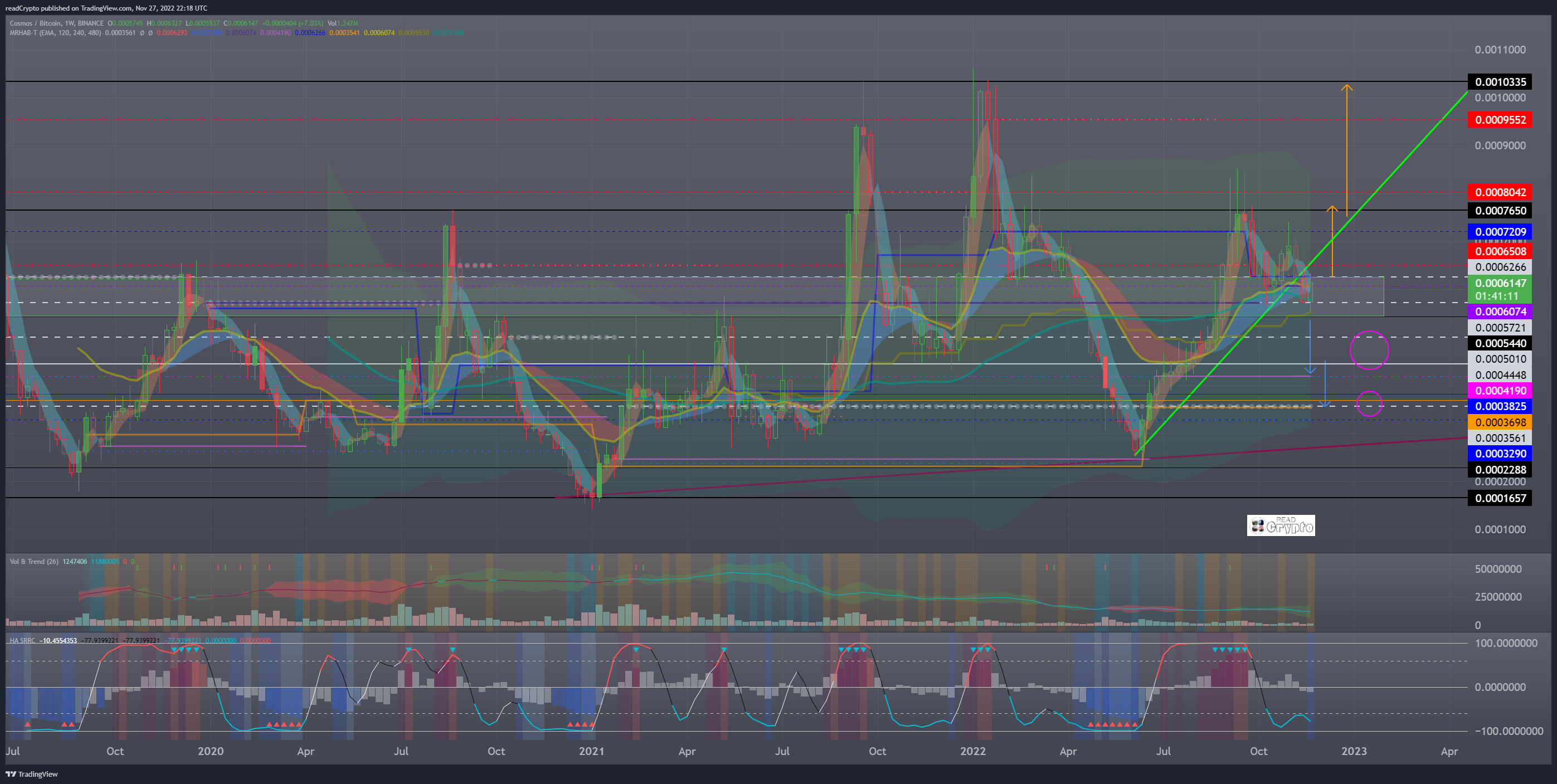Click the 'readCrypto published on TradingView.com' header text

69,8
